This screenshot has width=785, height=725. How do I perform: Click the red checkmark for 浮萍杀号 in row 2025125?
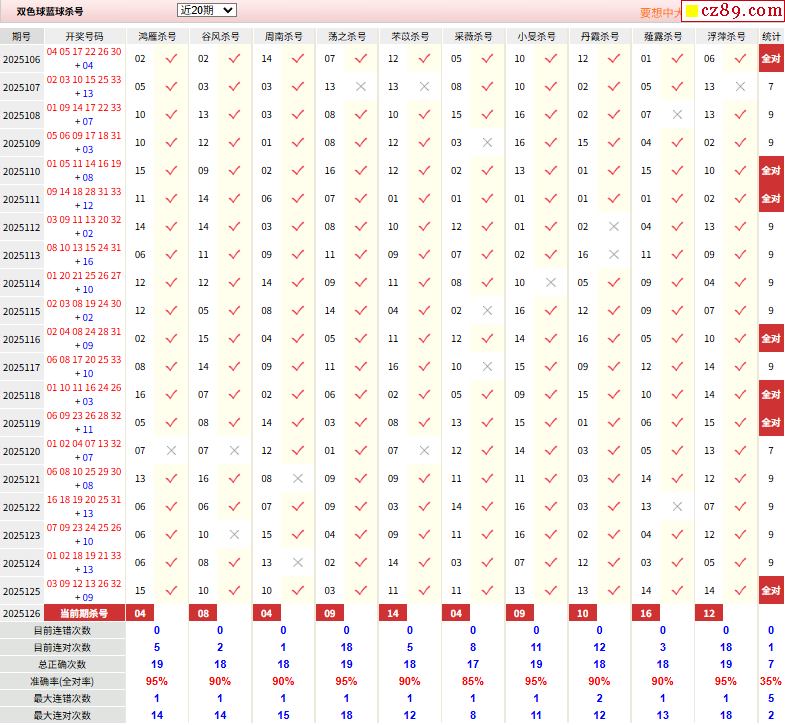[x=740, y=591]
